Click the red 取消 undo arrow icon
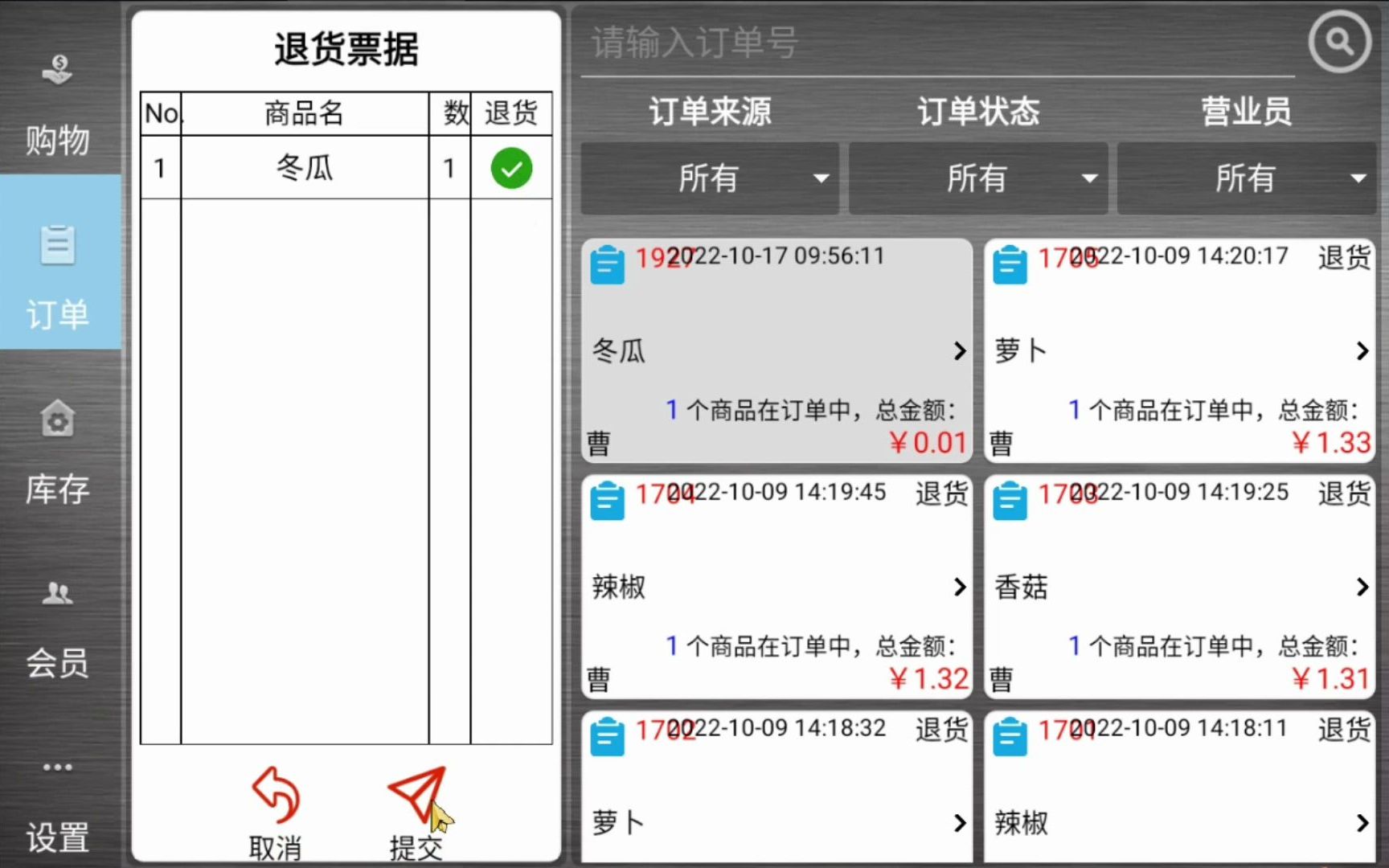The image size is (1389, 868). pyautogui.click(x=277, y=794)
